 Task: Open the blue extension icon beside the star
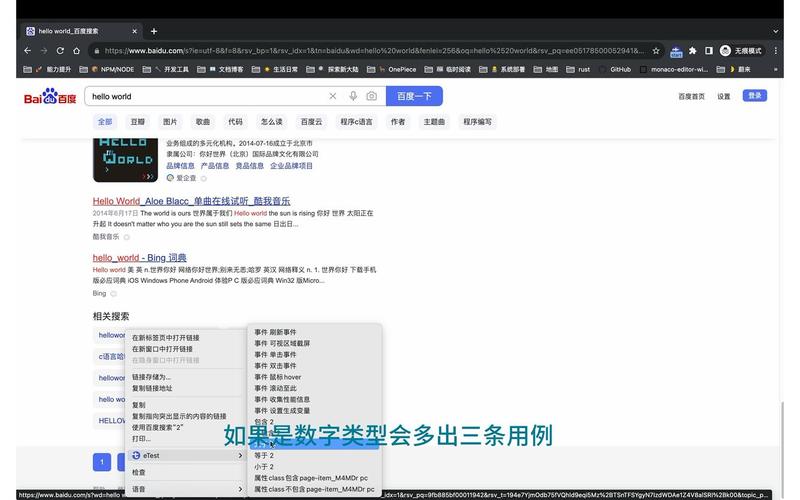(x=676, y=51)
